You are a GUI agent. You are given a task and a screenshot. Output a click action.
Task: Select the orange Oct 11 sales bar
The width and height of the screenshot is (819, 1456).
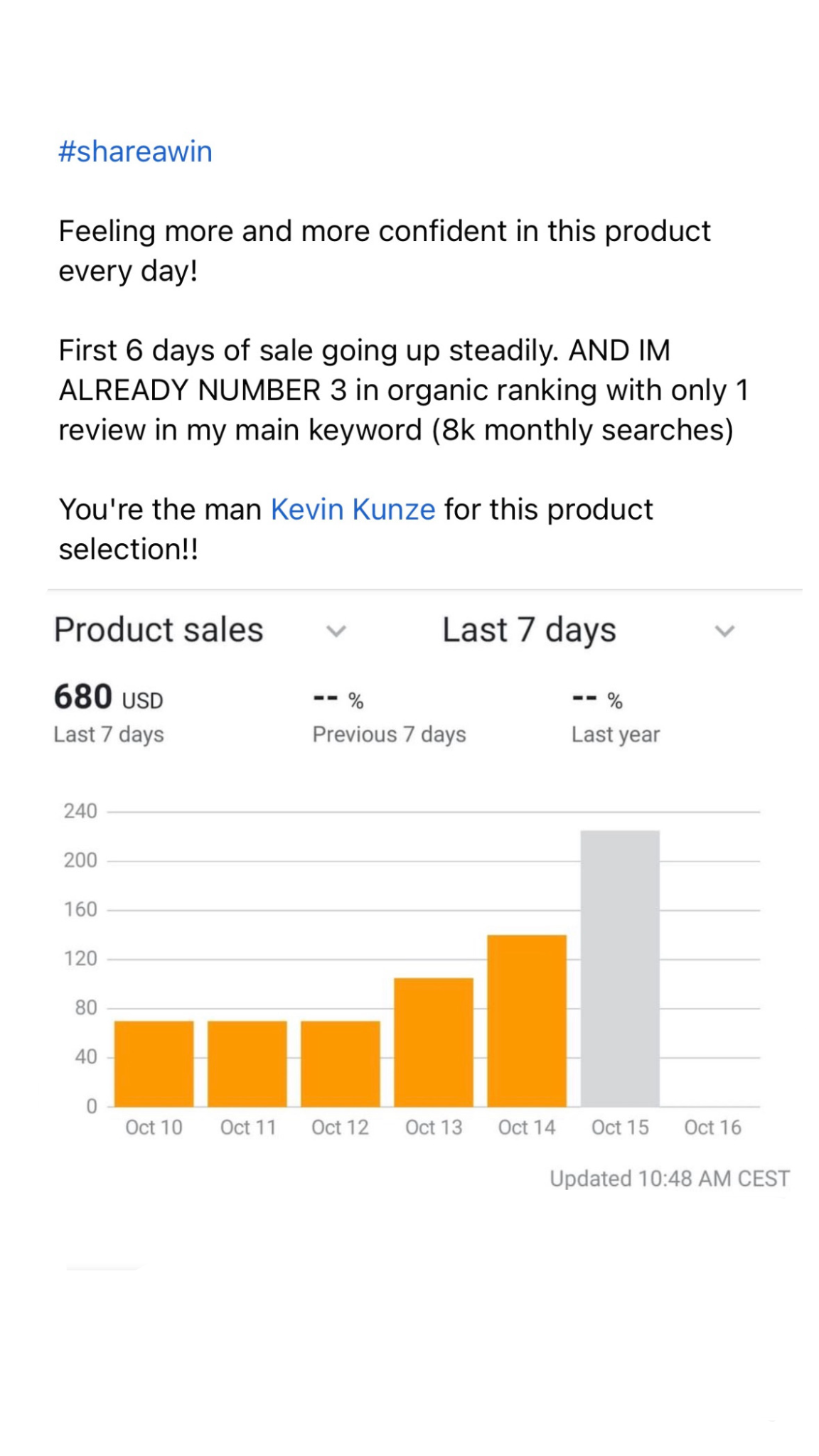tap(247, 1063)
